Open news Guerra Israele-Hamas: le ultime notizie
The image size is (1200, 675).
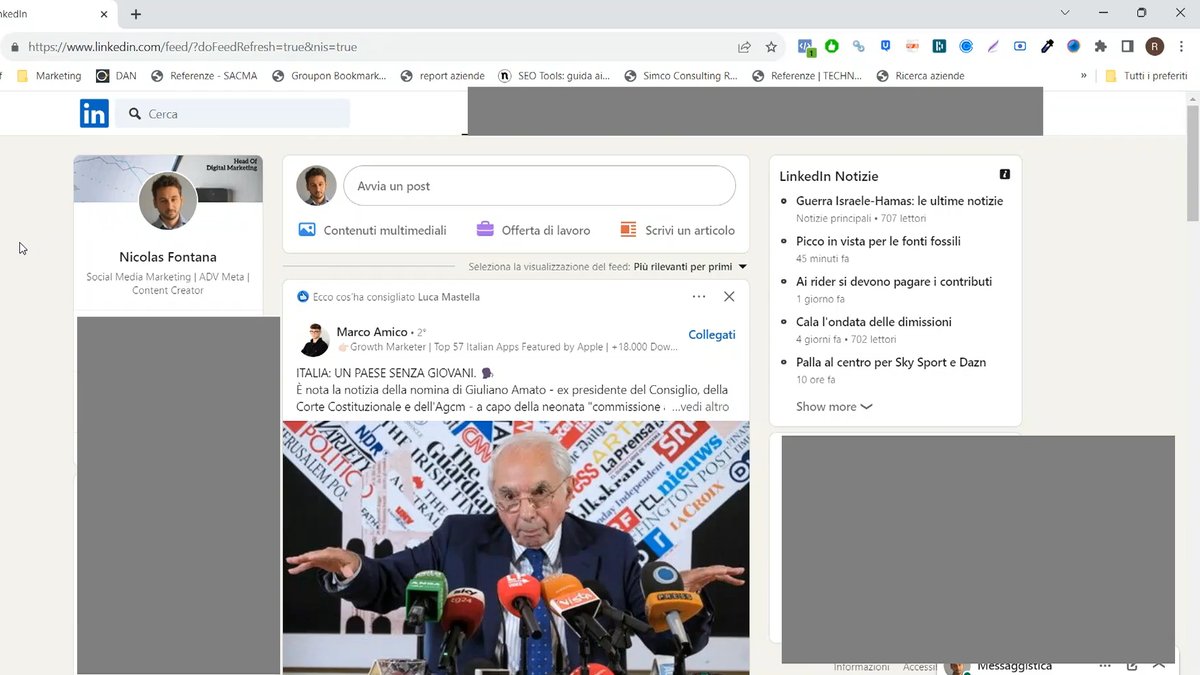899,201
